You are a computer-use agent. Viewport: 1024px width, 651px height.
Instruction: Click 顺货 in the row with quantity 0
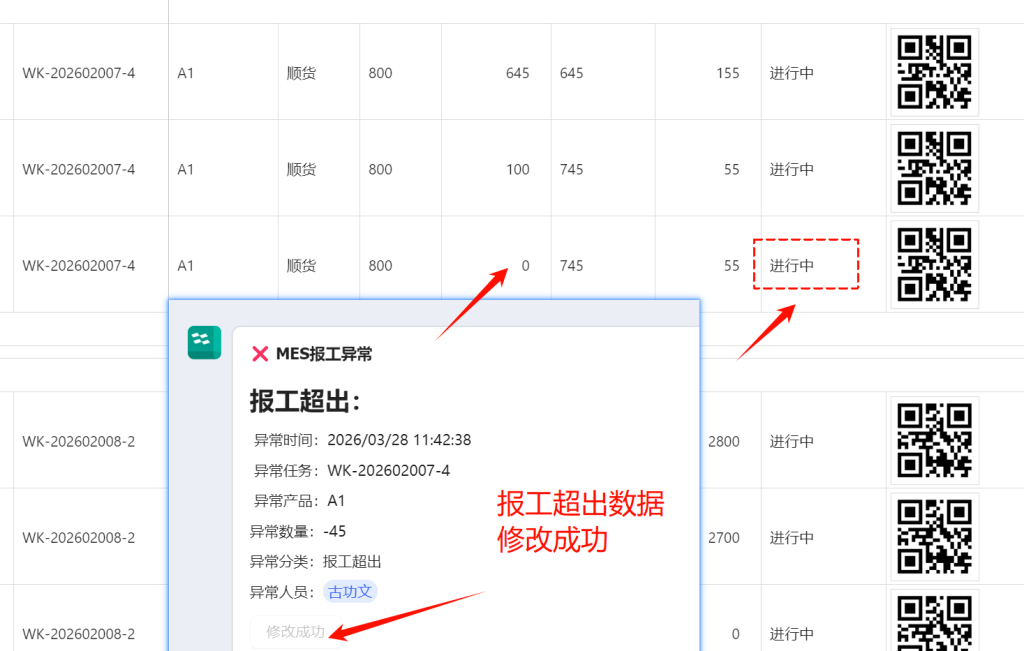[301, 266]
